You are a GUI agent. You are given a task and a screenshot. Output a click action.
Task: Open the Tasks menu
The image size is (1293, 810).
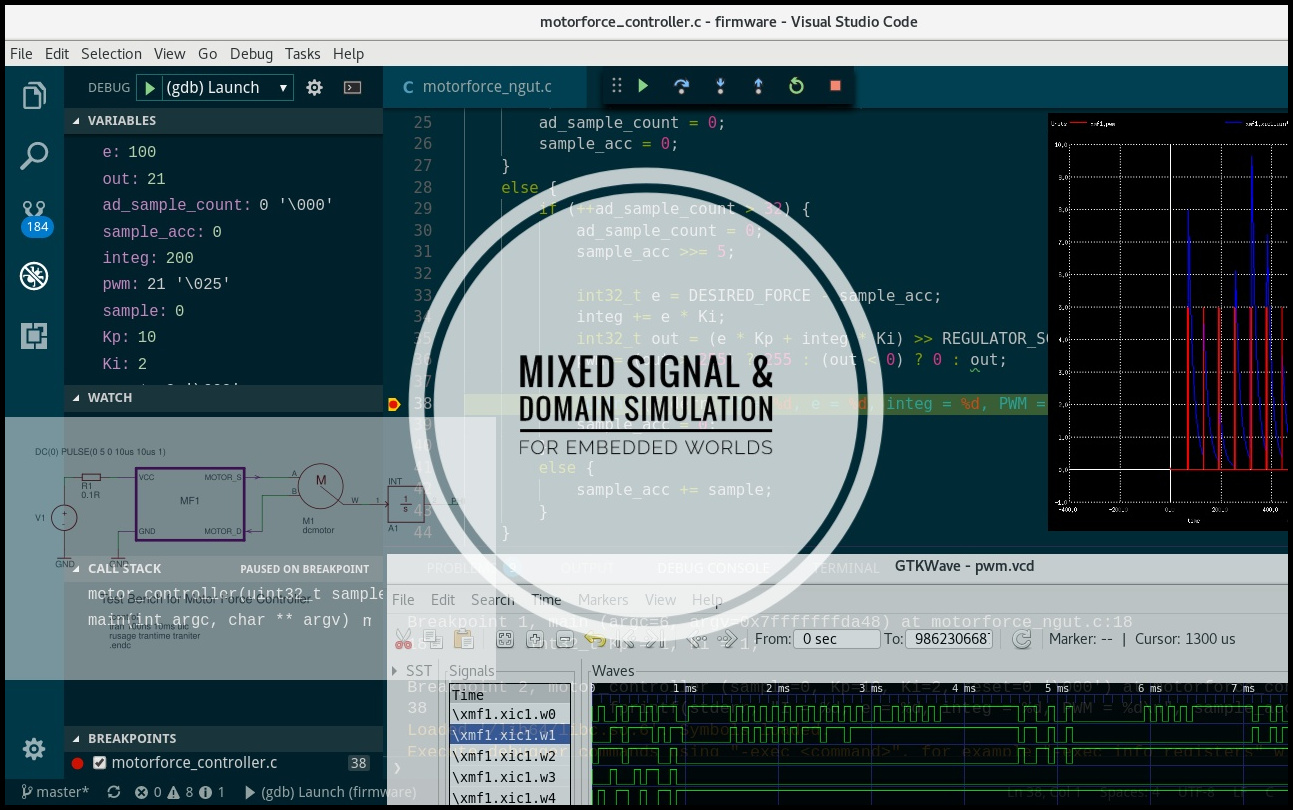click(302, 53)
